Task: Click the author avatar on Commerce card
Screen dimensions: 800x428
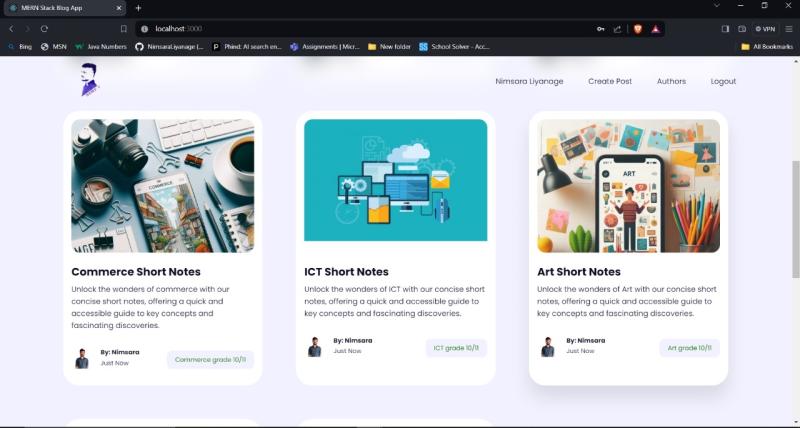Action: 82,359
